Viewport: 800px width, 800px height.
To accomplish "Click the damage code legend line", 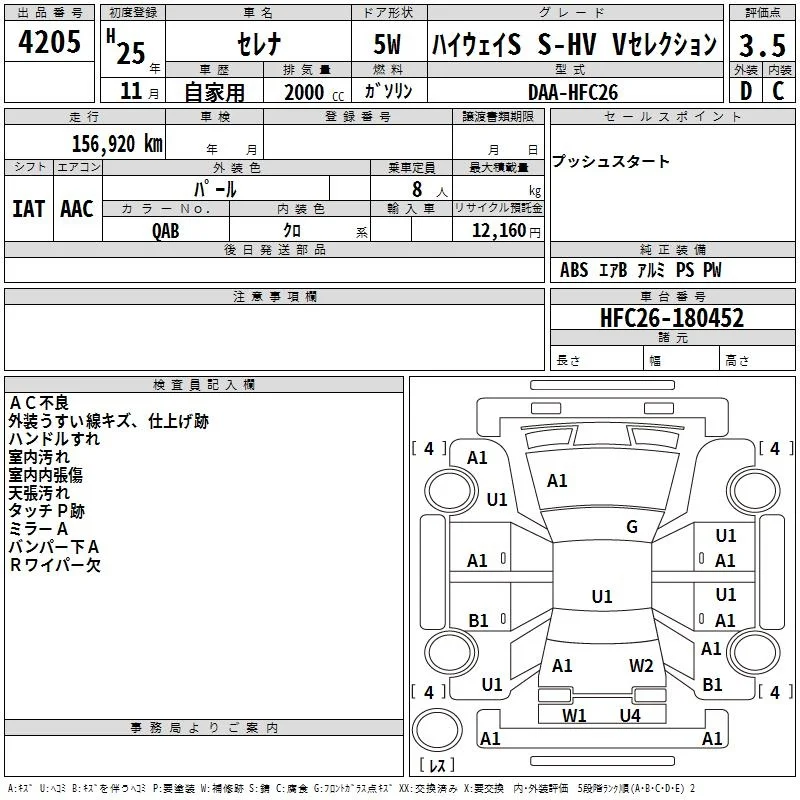I will [352, 789].
